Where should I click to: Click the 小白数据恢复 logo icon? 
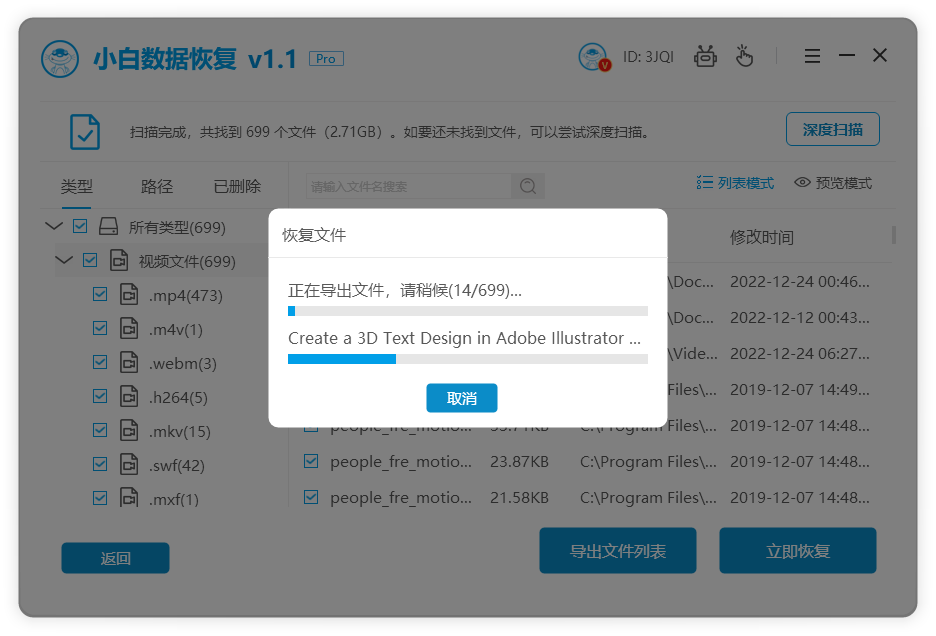click(60, 57)
